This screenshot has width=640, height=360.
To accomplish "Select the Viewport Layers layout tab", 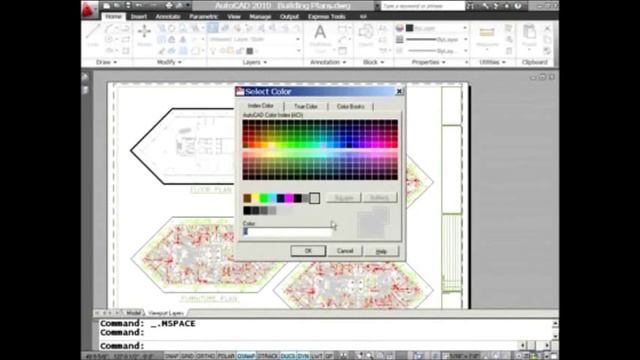I will [x=166, y=313].
